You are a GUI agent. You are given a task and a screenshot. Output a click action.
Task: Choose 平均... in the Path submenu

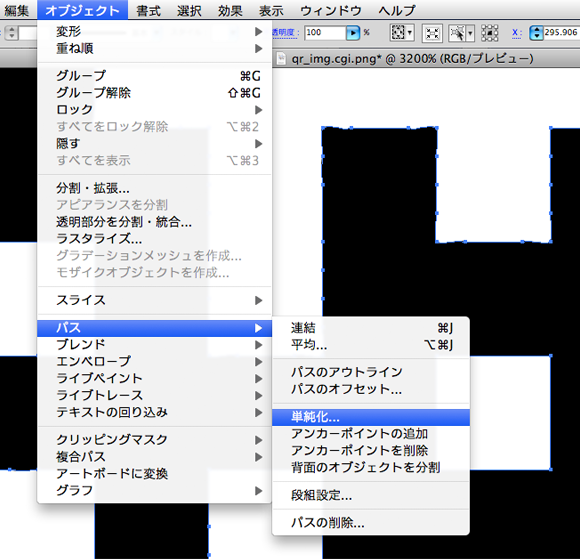pos(371,345)
